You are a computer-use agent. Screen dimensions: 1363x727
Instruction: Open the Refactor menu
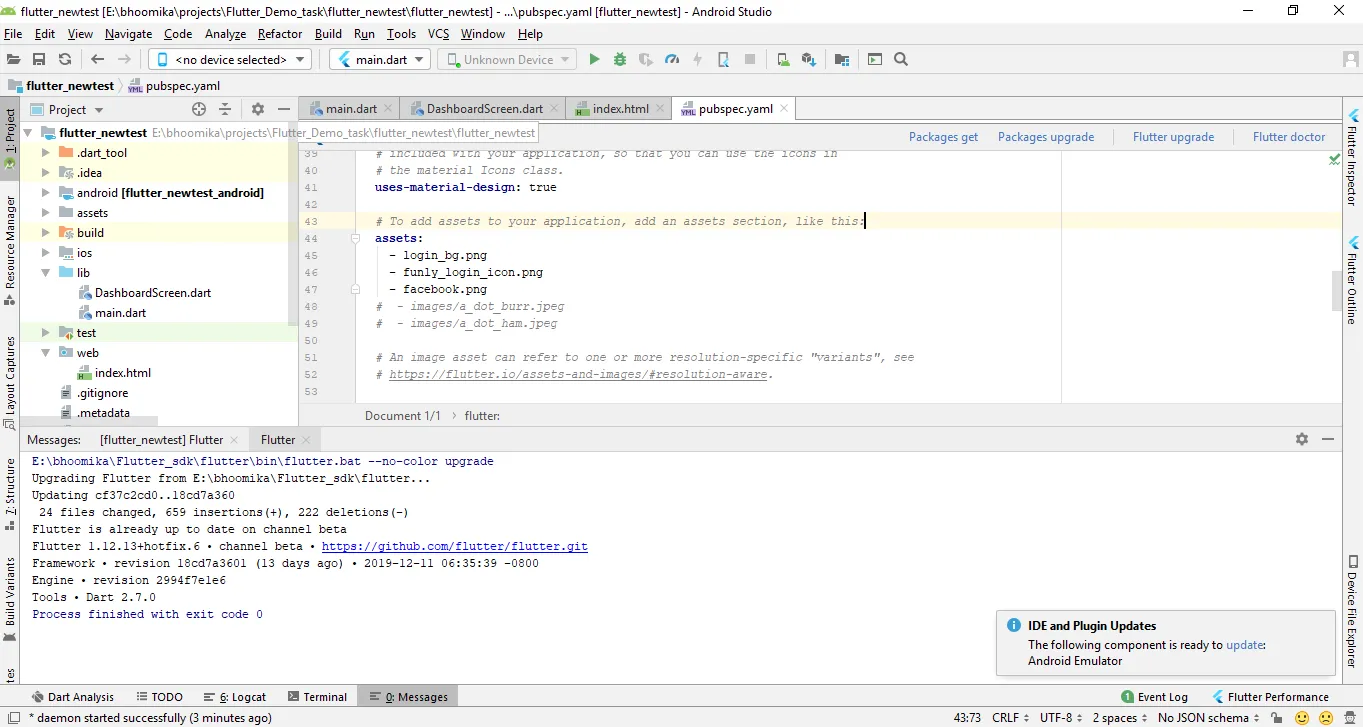280,34
